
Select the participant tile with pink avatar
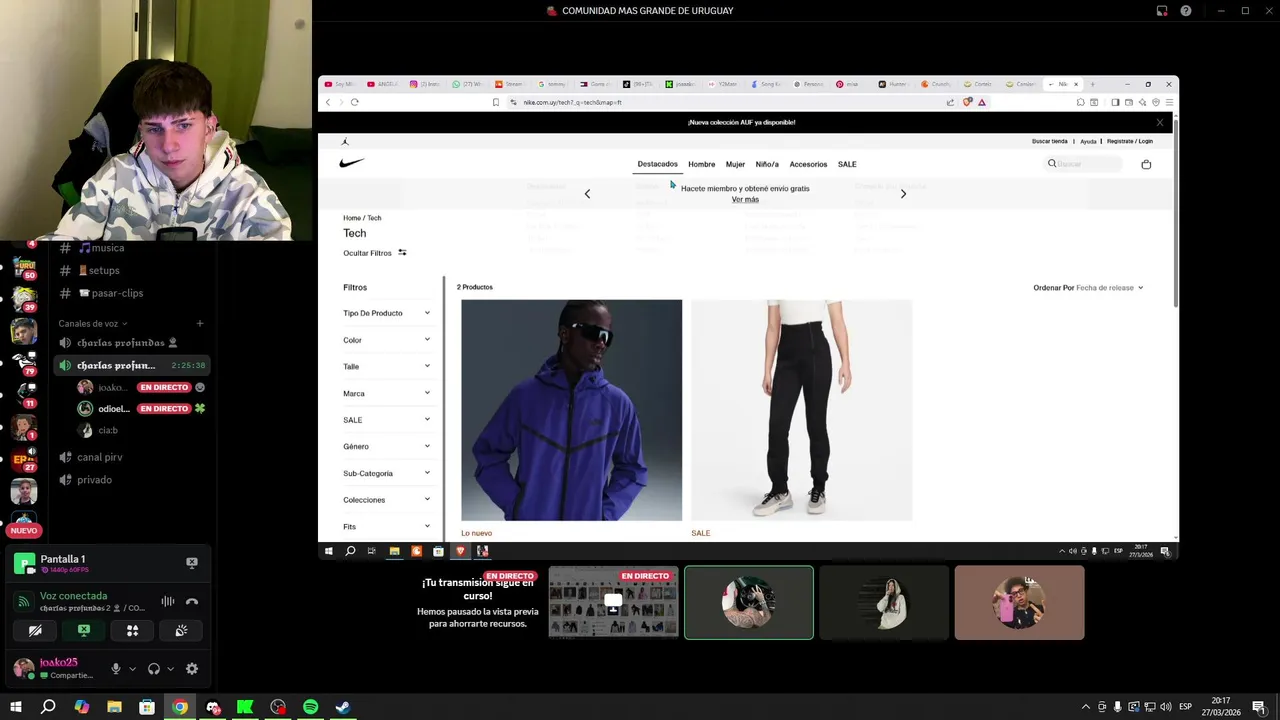point(1019,602)
